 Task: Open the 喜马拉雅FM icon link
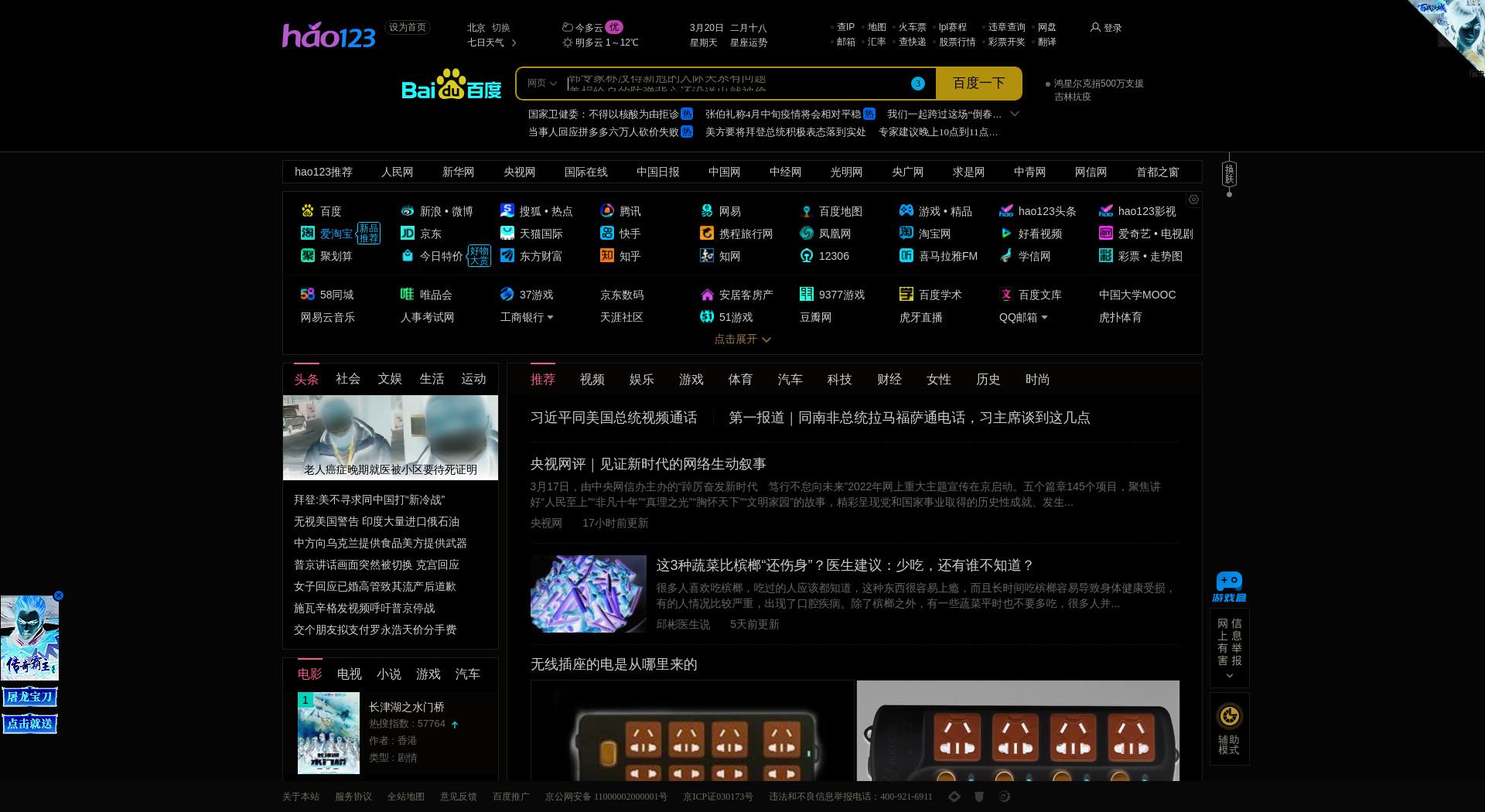906,256
